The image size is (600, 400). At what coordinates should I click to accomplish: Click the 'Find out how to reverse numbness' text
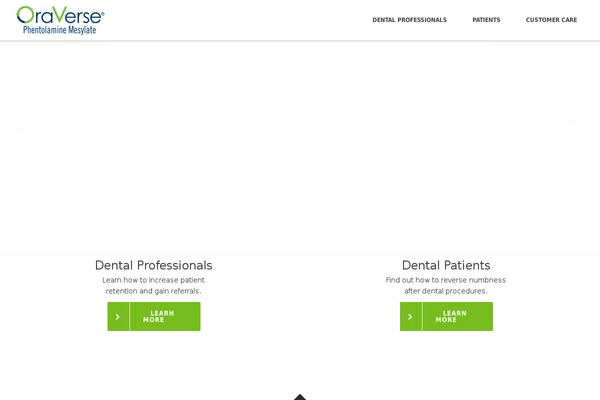coord(446,280)
